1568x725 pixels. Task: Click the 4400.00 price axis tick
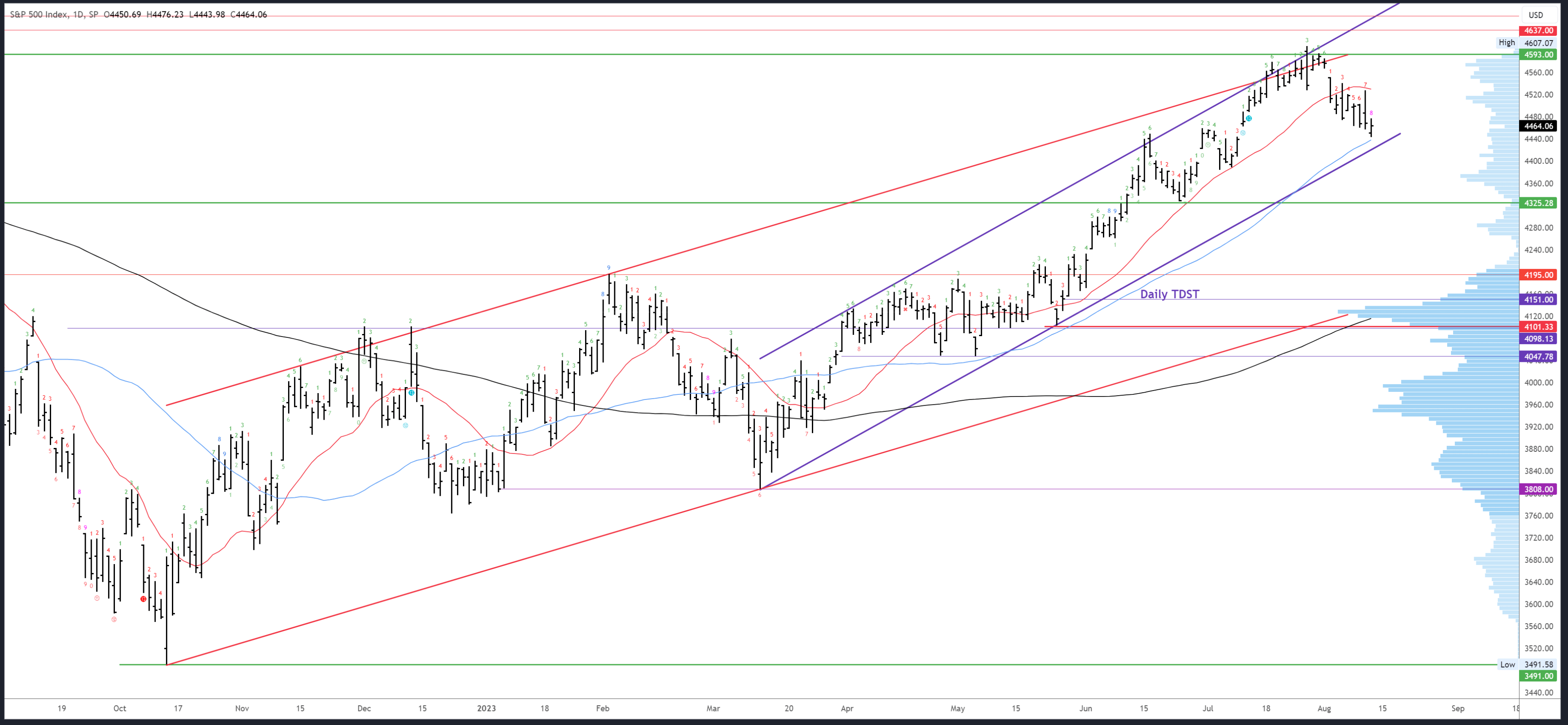tap(1538, 161)
